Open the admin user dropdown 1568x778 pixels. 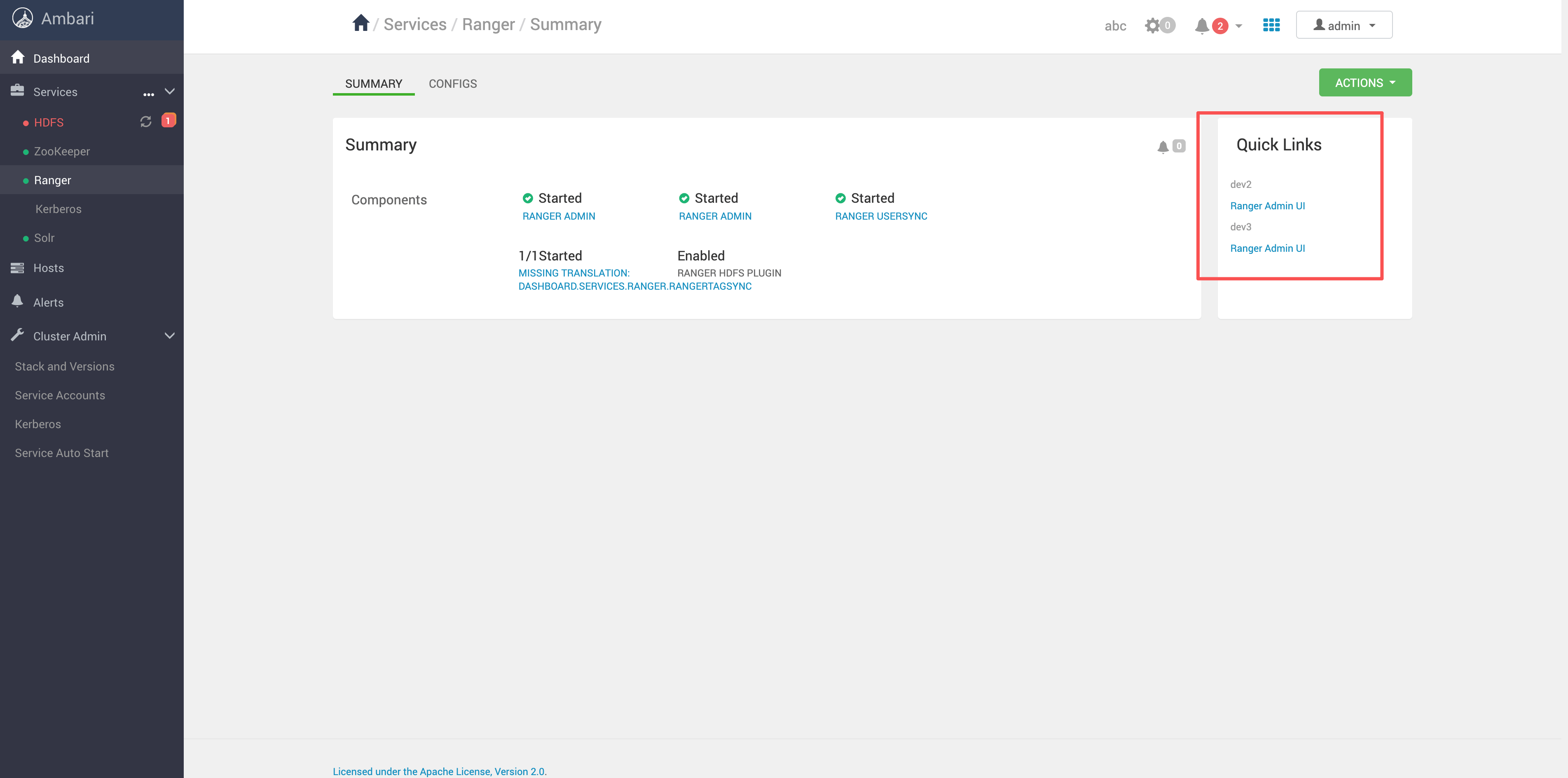tap(1343, 25)
